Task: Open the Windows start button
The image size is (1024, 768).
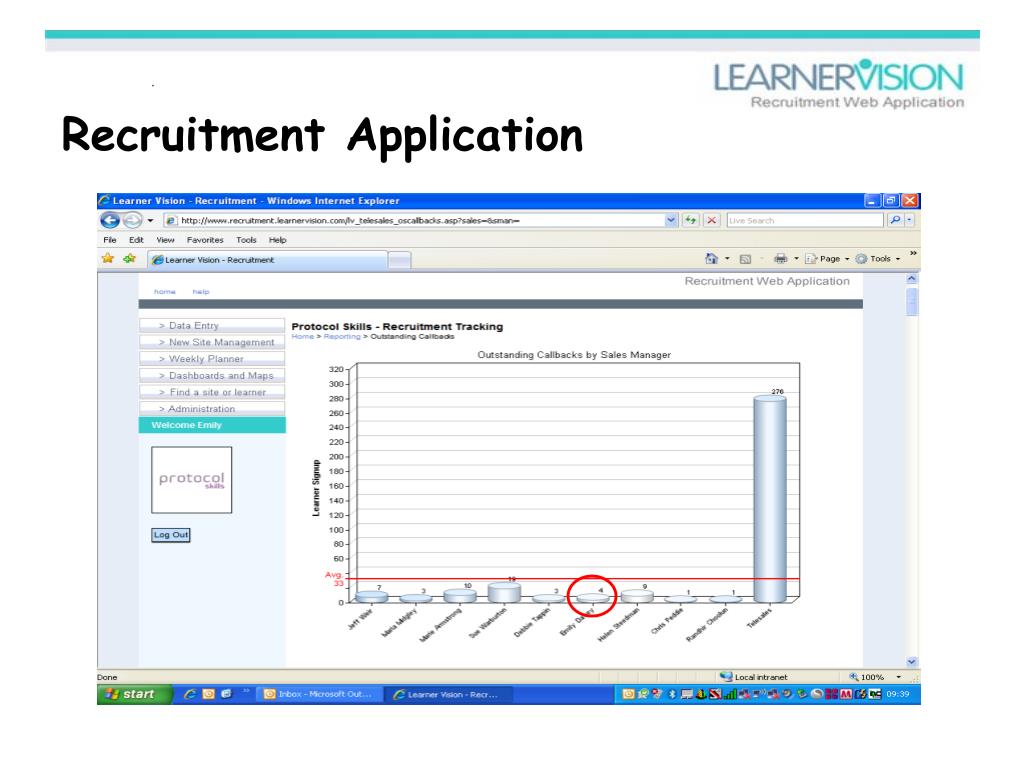Action: click(x=134, y=694)
